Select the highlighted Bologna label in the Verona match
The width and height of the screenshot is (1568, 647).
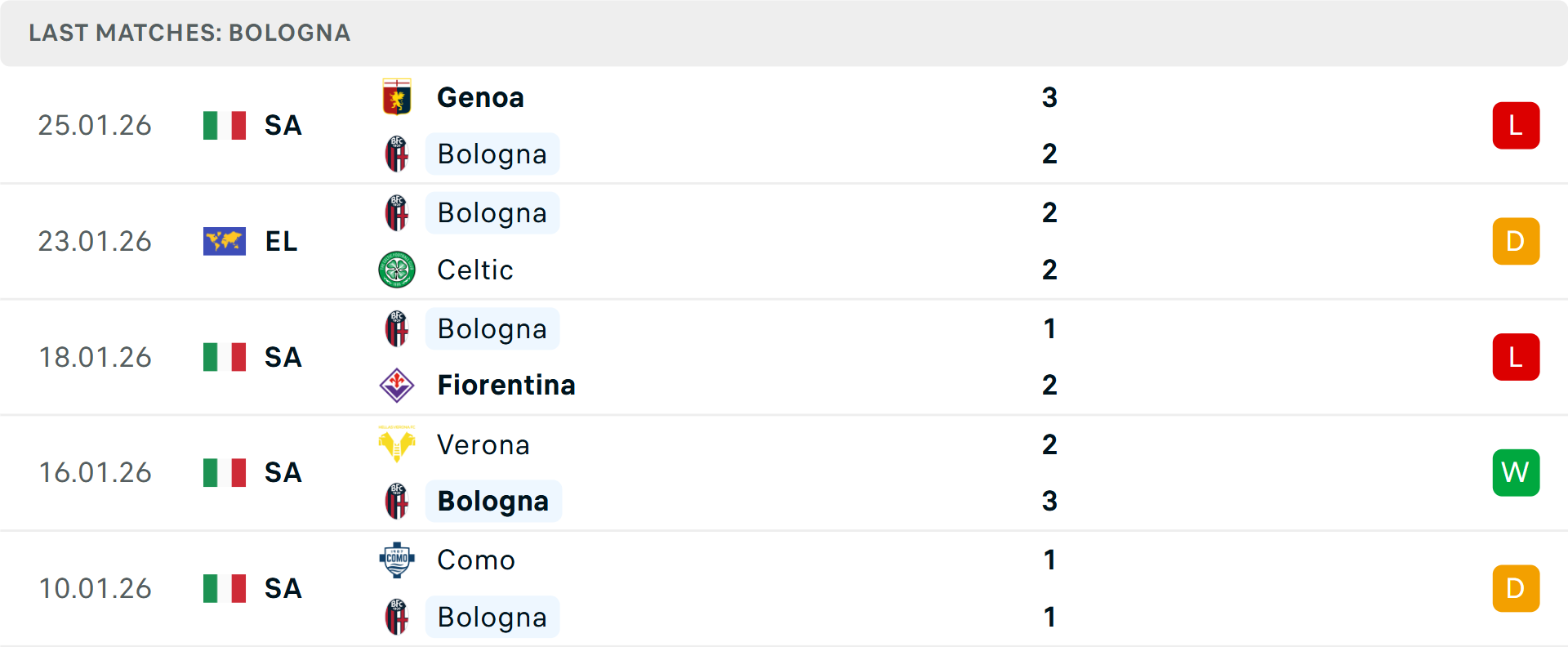[492, 501]
